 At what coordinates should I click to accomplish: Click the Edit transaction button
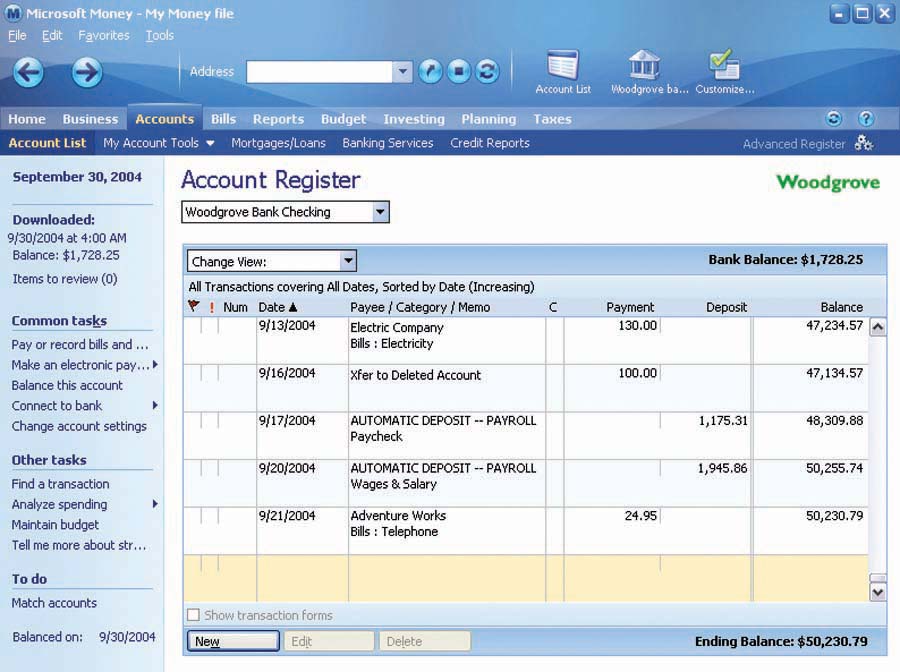click(329, 641)
